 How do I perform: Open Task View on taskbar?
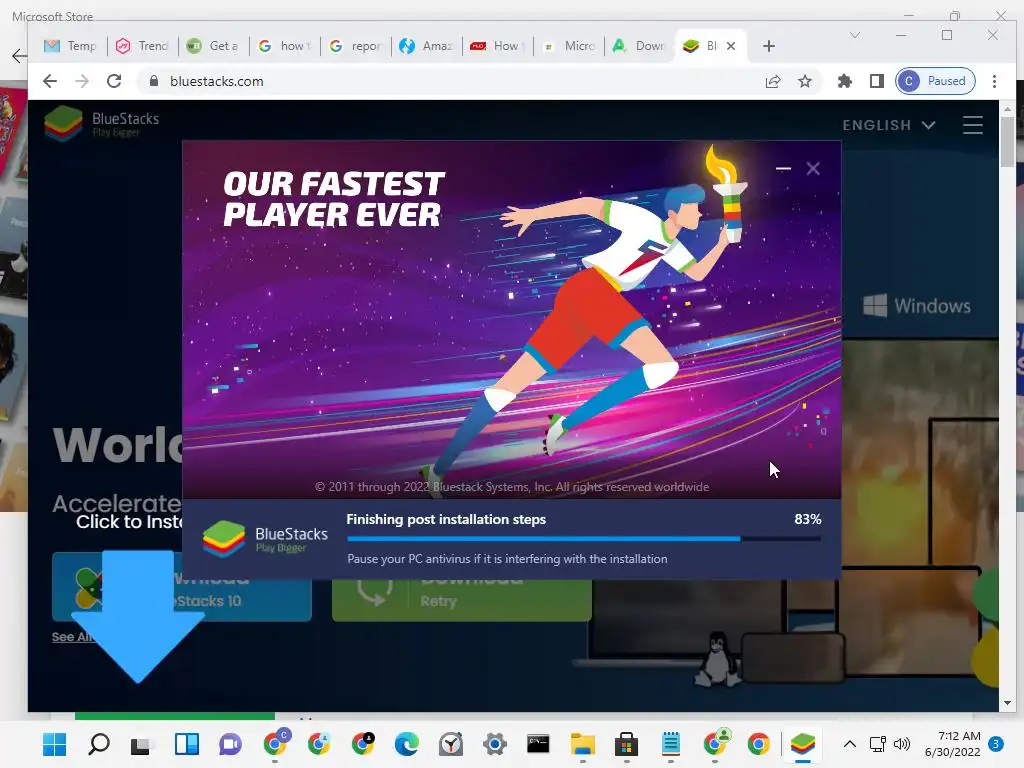141,744
